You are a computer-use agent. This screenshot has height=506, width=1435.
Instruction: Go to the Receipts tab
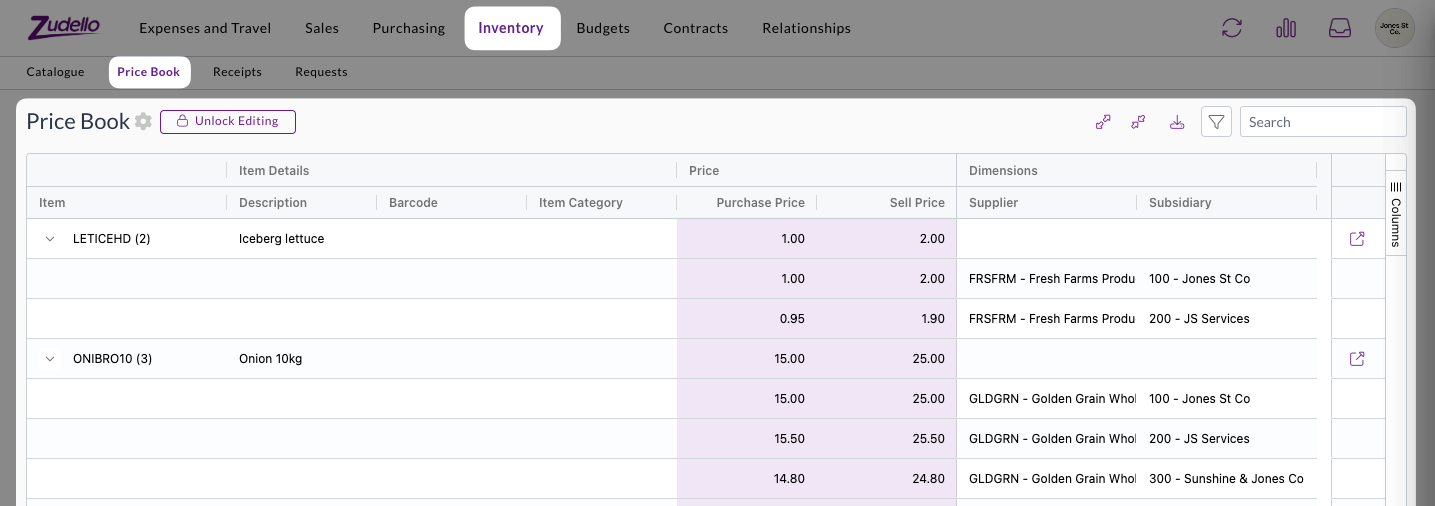click(x=237, y=72)
